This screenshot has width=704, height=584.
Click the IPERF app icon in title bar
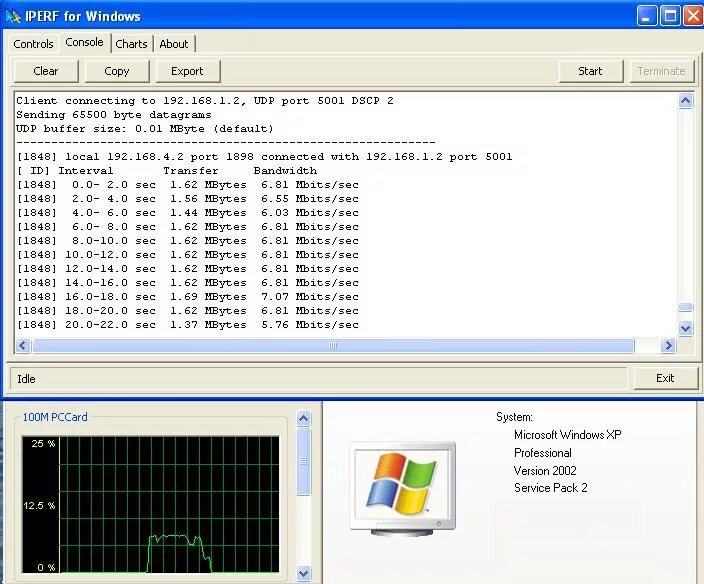click(13, 17)
